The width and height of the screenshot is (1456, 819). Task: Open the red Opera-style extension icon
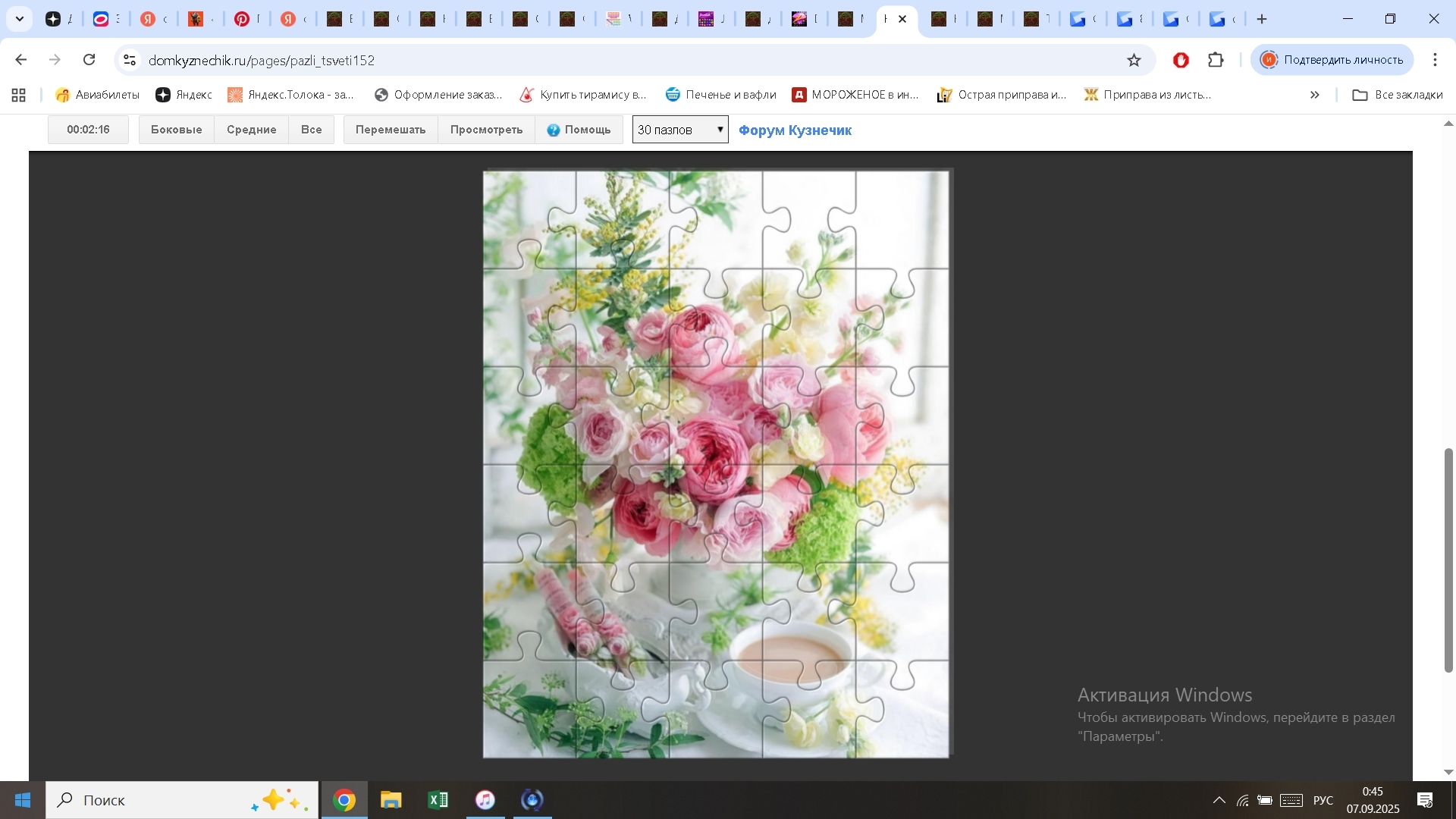coord(1181,60)
